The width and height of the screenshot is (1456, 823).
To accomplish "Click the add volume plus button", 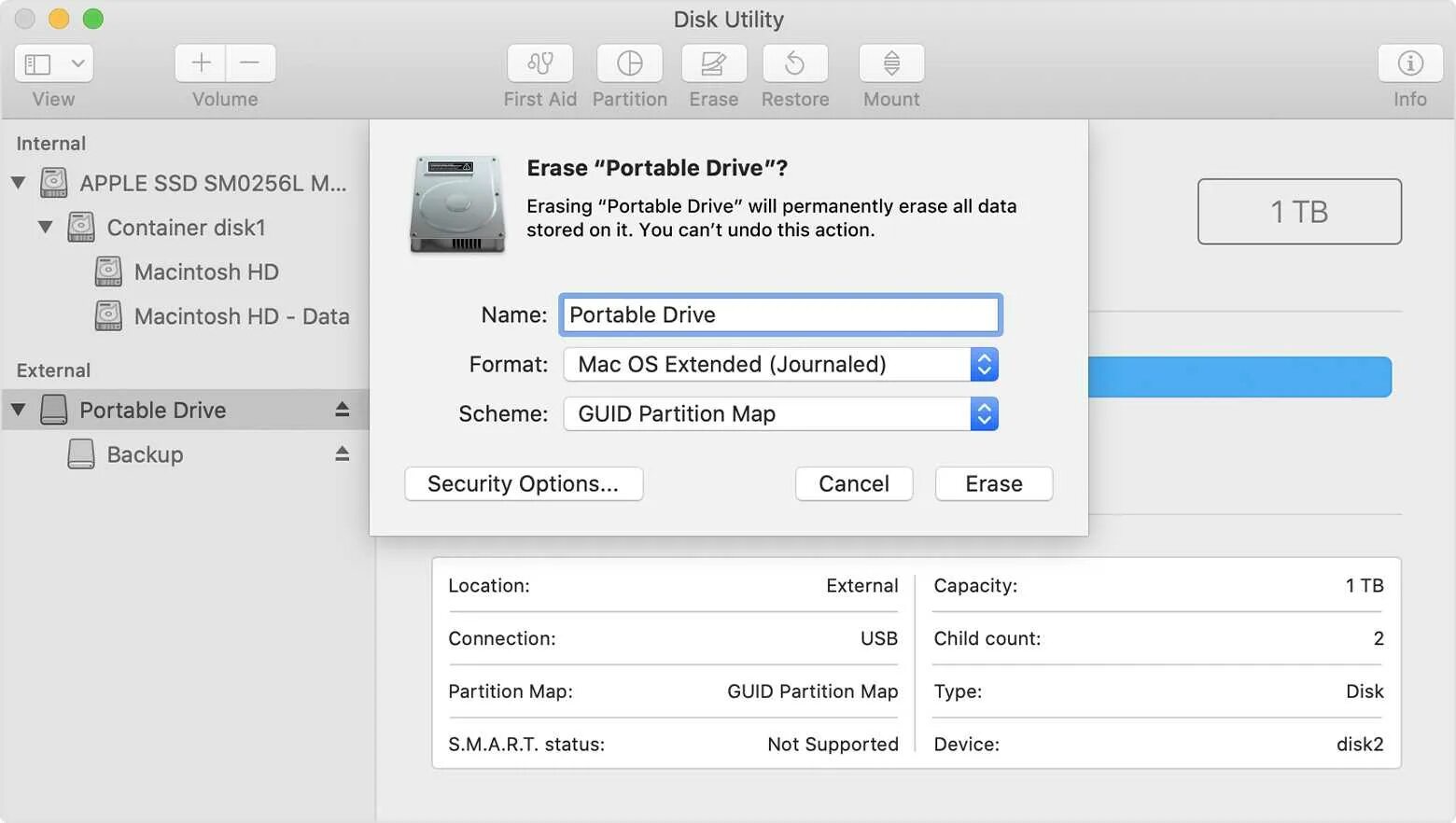I will click(x=201, y=63).
